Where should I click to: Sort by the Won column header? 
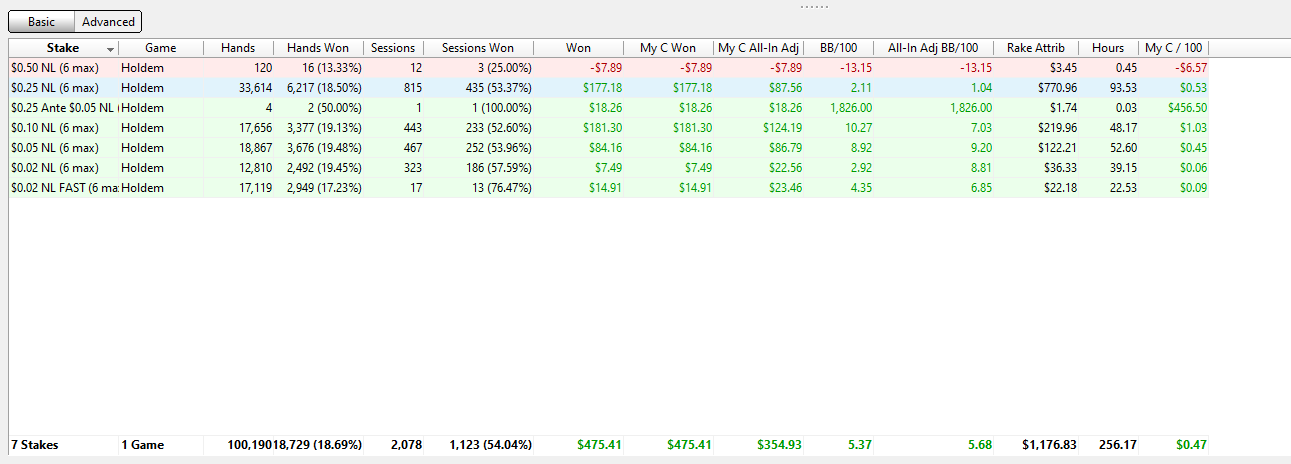(578, 48)
